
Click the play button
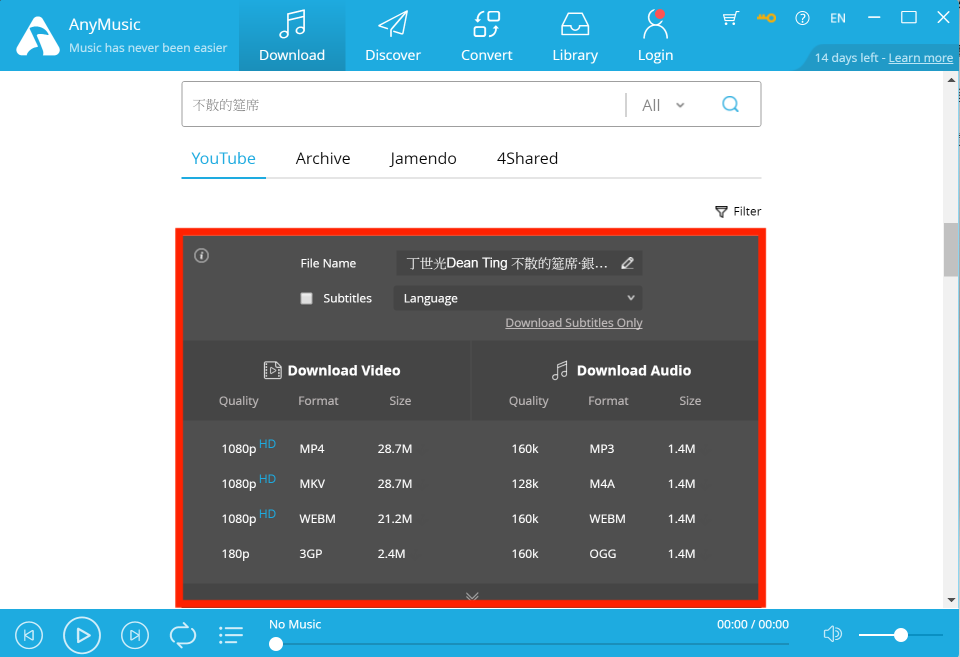[x=82, y=635]
